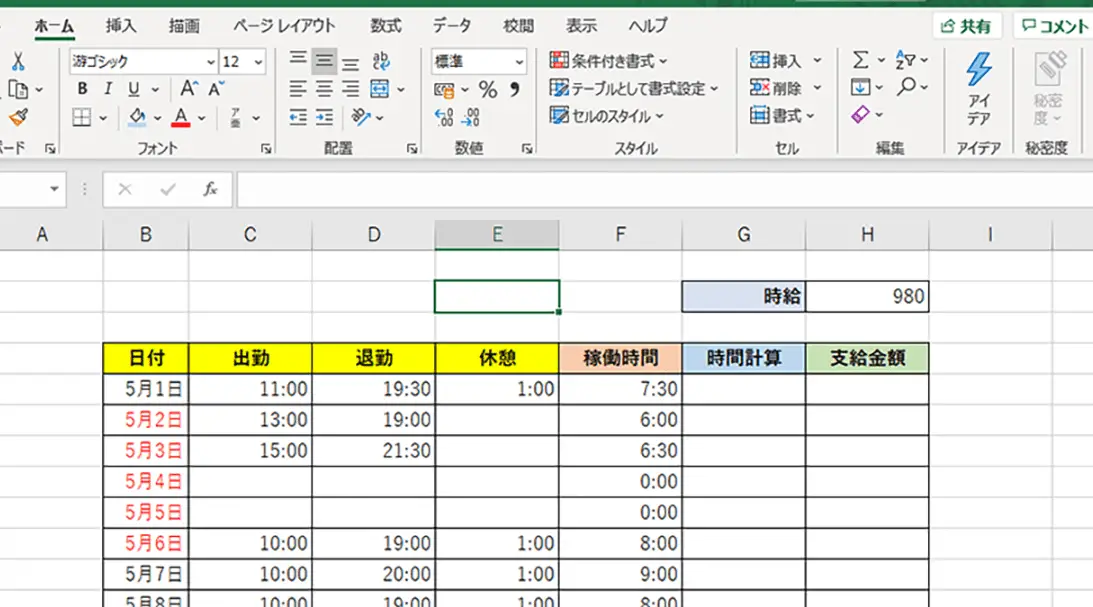Click the 共有 share button
This screenshot has height=607, width=1093.
(966, 26)
